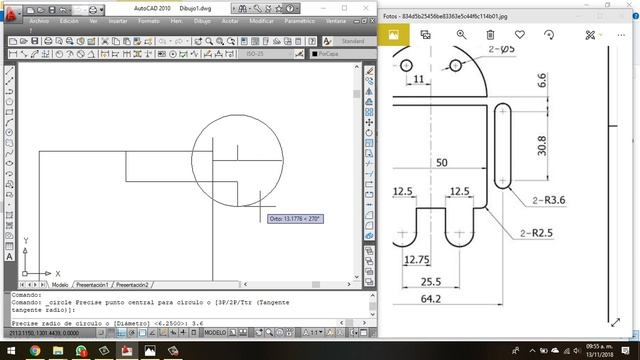Image resolution: width=640 pixels, height=360 pixels.
Task: Click the Text Style icon beside Standard
Action: click(x=327, y=41)
